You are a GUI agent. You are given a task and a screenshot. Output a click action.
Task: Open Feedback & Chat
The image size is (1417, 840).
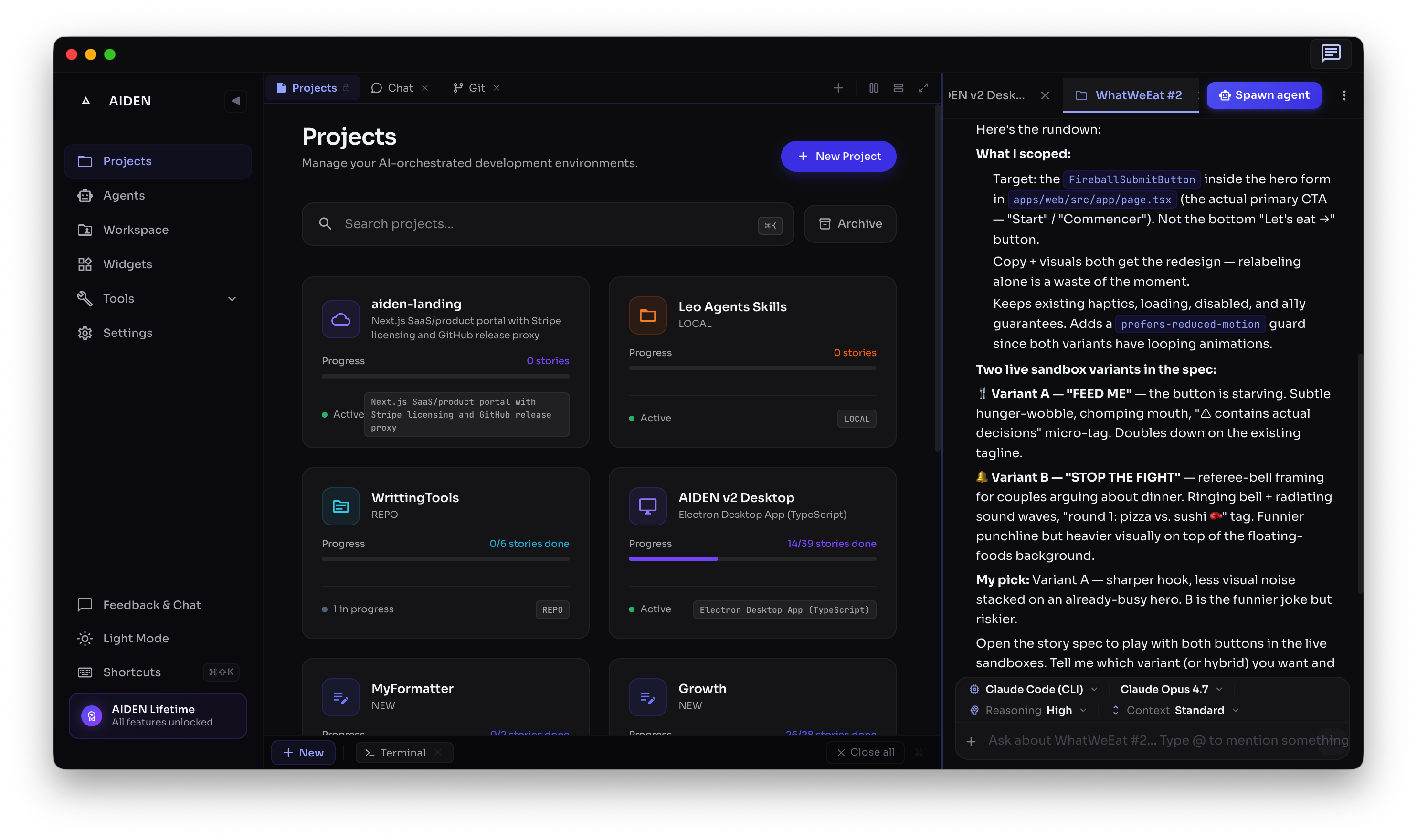[158, 605]
